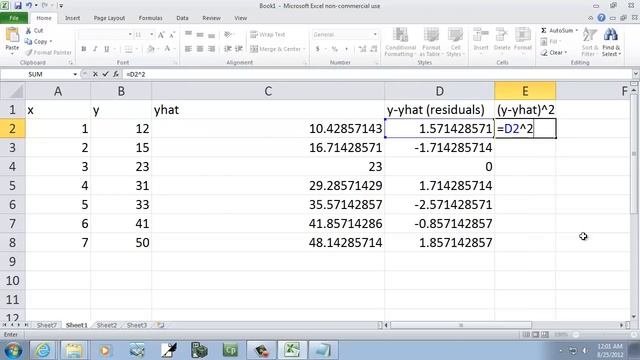Image resolution: width=640 pixels, height=360 pixels.
Task: Toggle Wrap Text
Action: click(267, 35)
